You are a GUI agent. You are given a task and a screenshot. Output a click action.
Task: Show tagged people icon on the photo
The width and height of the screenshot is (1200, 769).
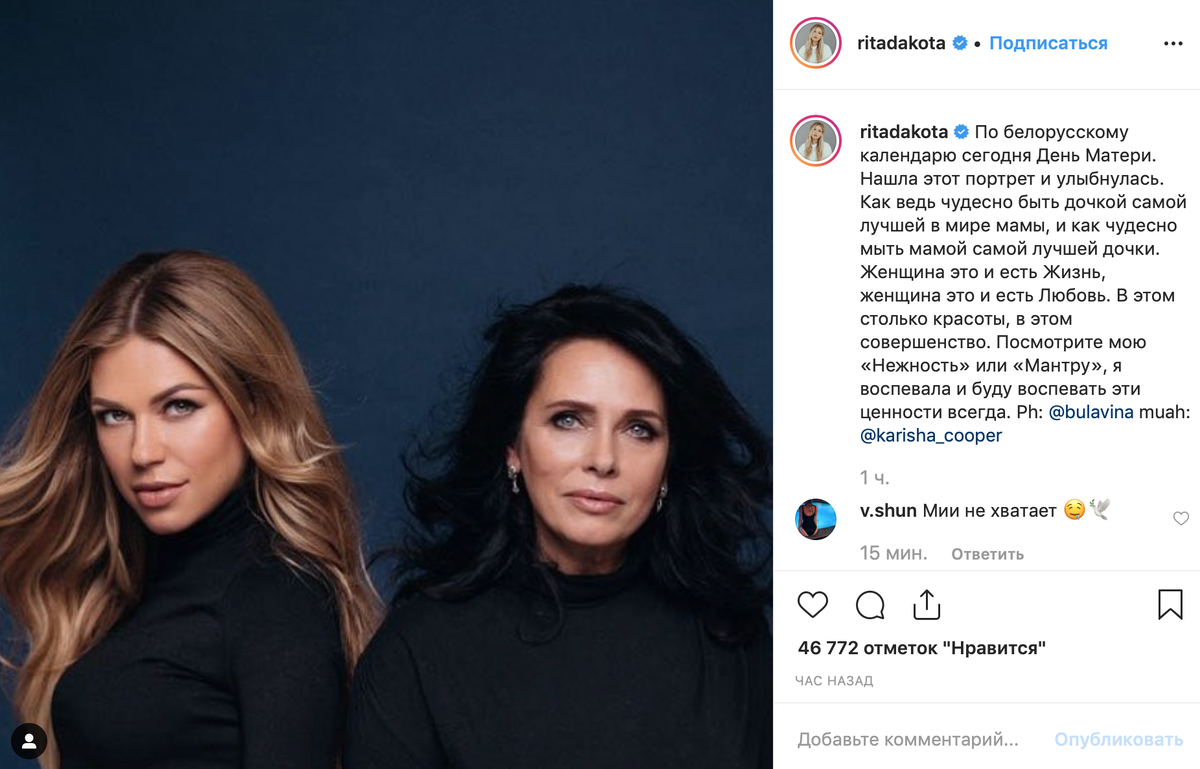click(29, 741)
